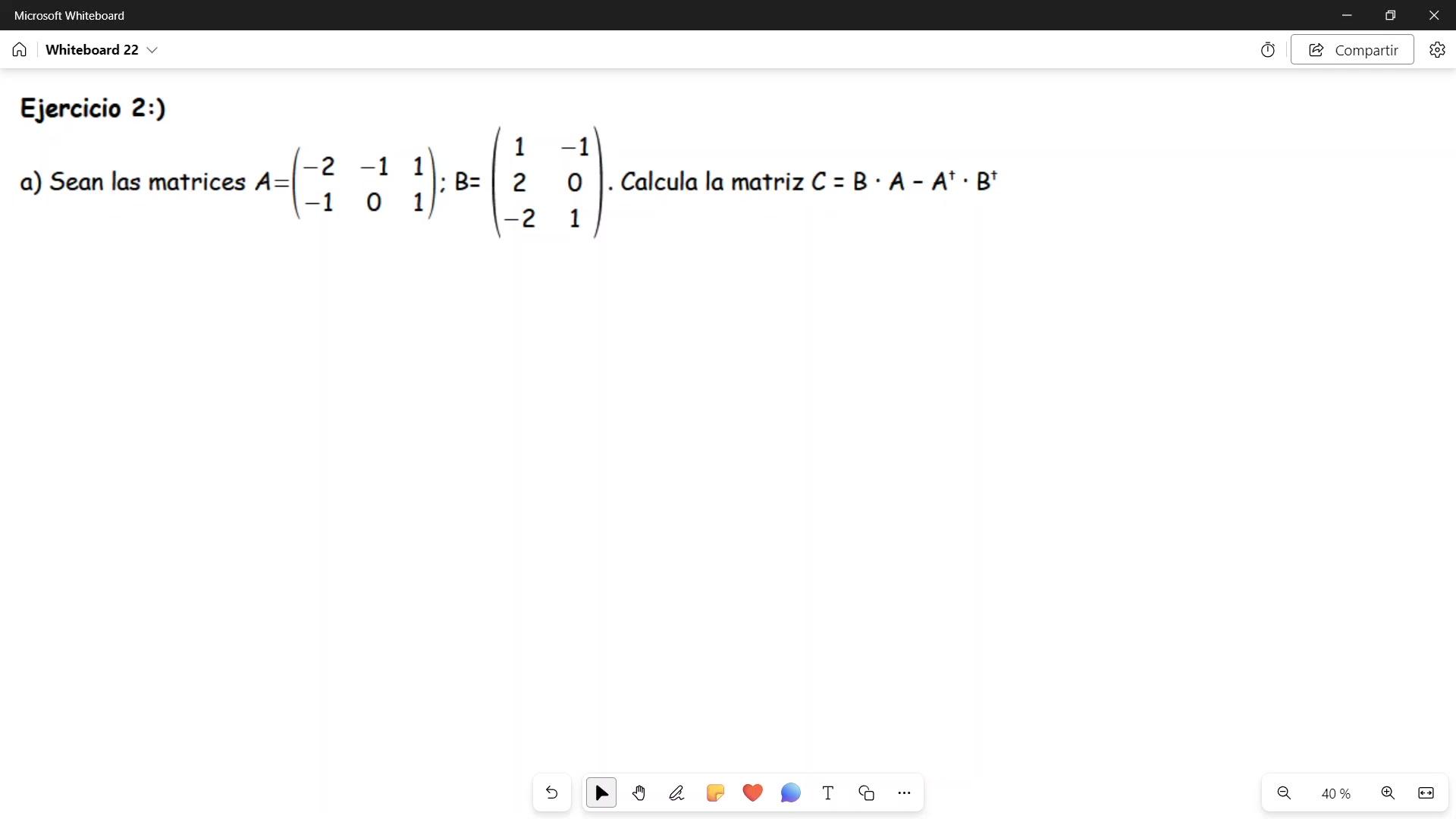Screen dimensions: 1456x819
Task: Undo the last action
Action: tap(551, 793)
